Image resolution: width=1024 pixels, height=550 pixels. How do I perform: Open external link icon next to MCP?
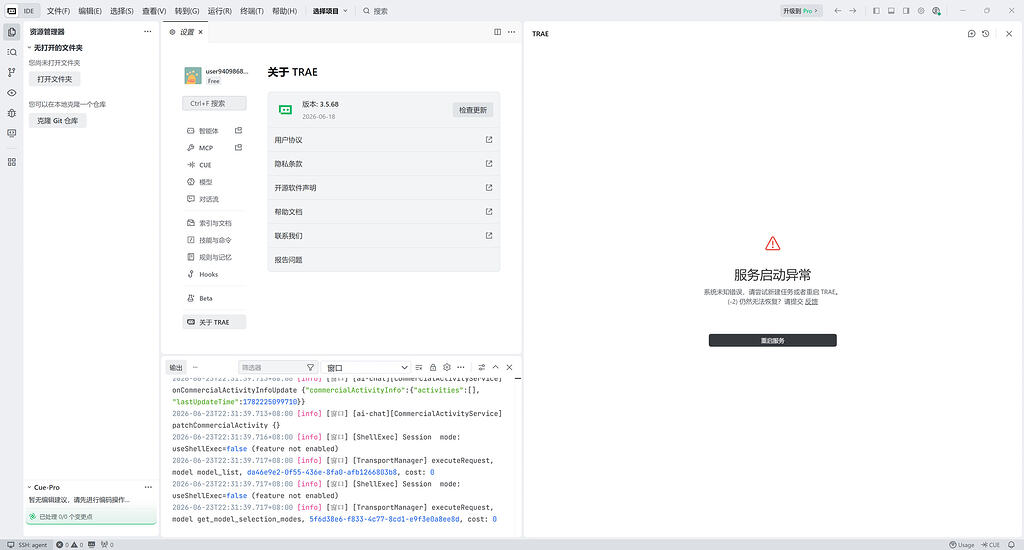point(238,148)
